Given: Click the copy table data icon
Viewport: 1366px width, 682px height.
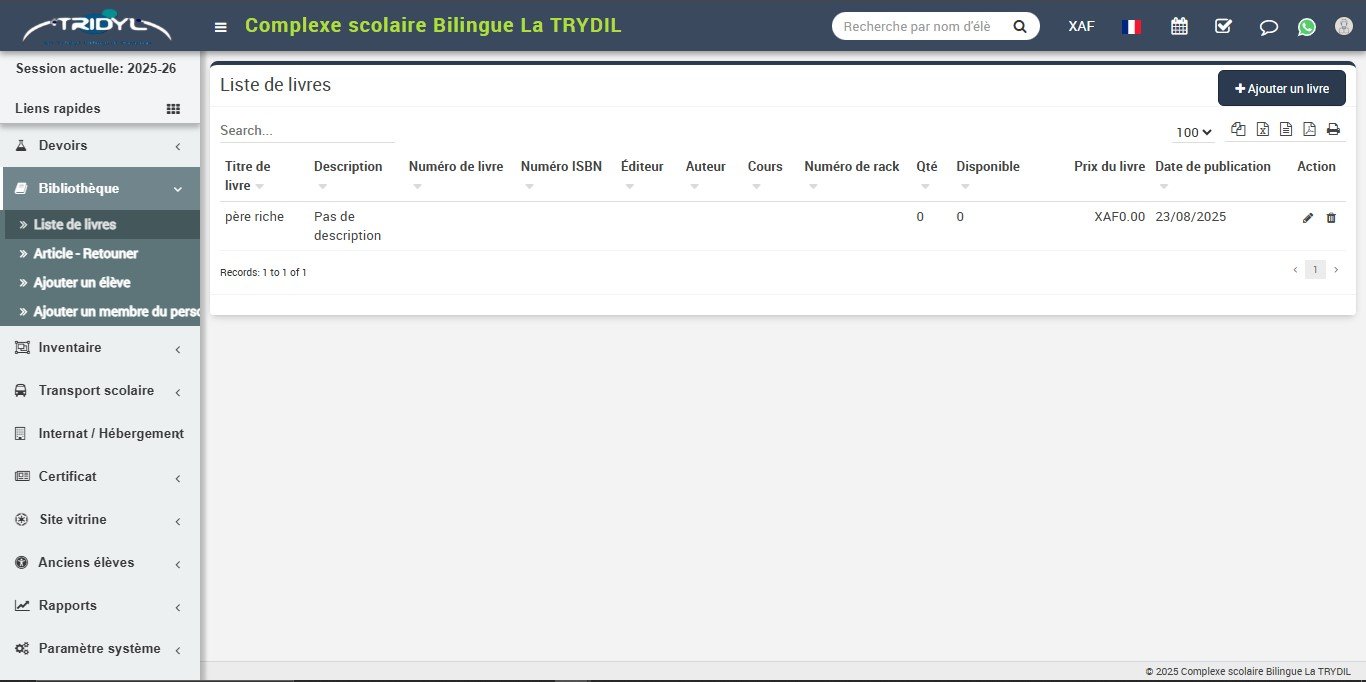Looking at the screenshot, I should coord(1238,129).
